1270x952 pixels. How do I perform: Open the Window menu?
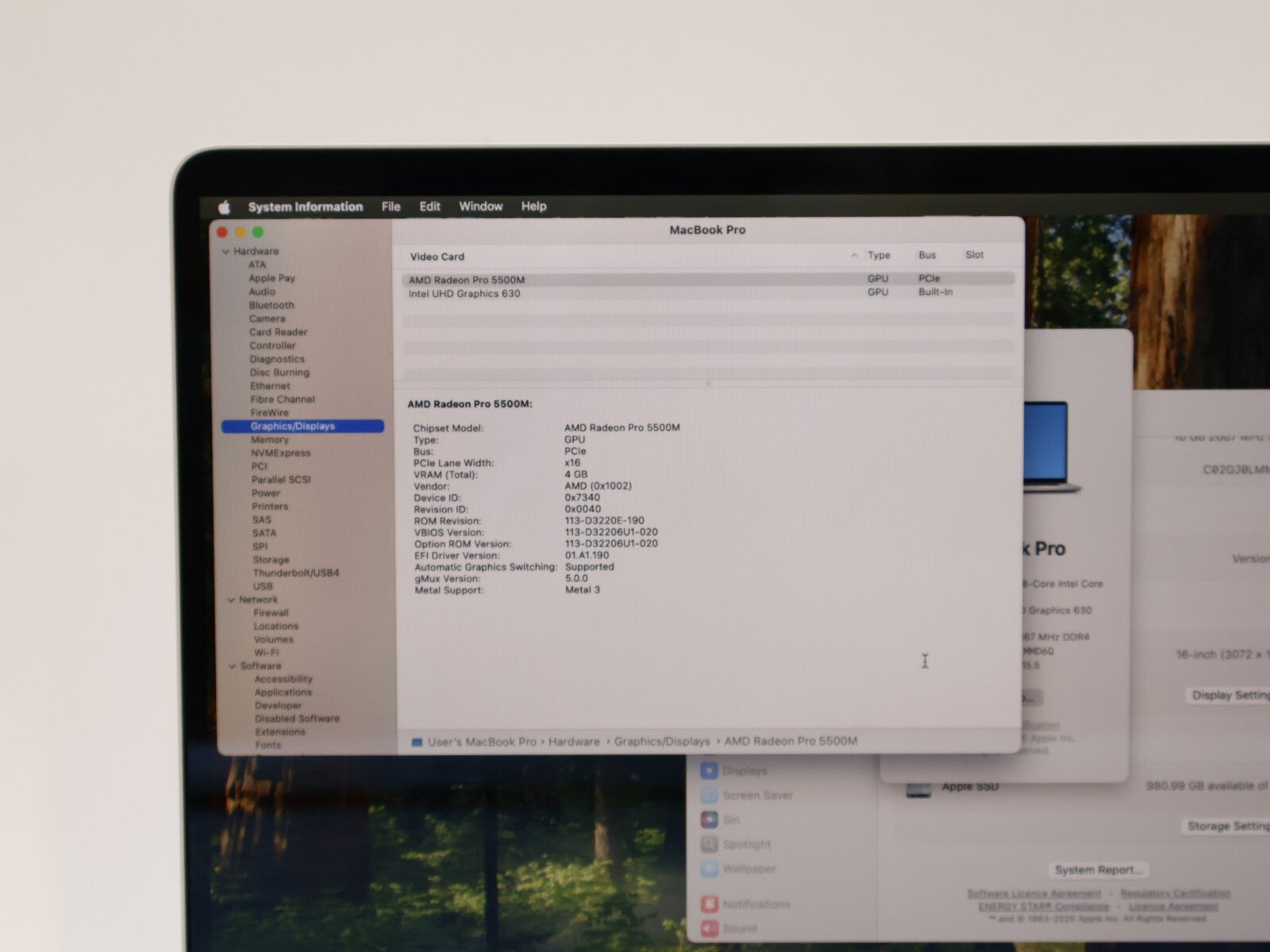(480, 206)
